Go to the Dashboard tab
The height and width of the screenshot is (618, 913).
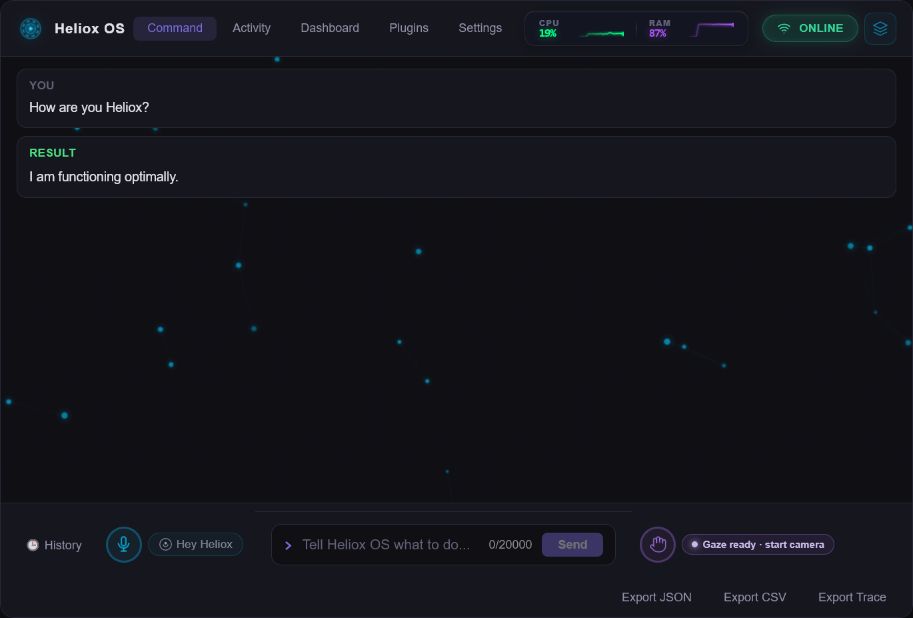pyautogui.click(x=330, y=28)
